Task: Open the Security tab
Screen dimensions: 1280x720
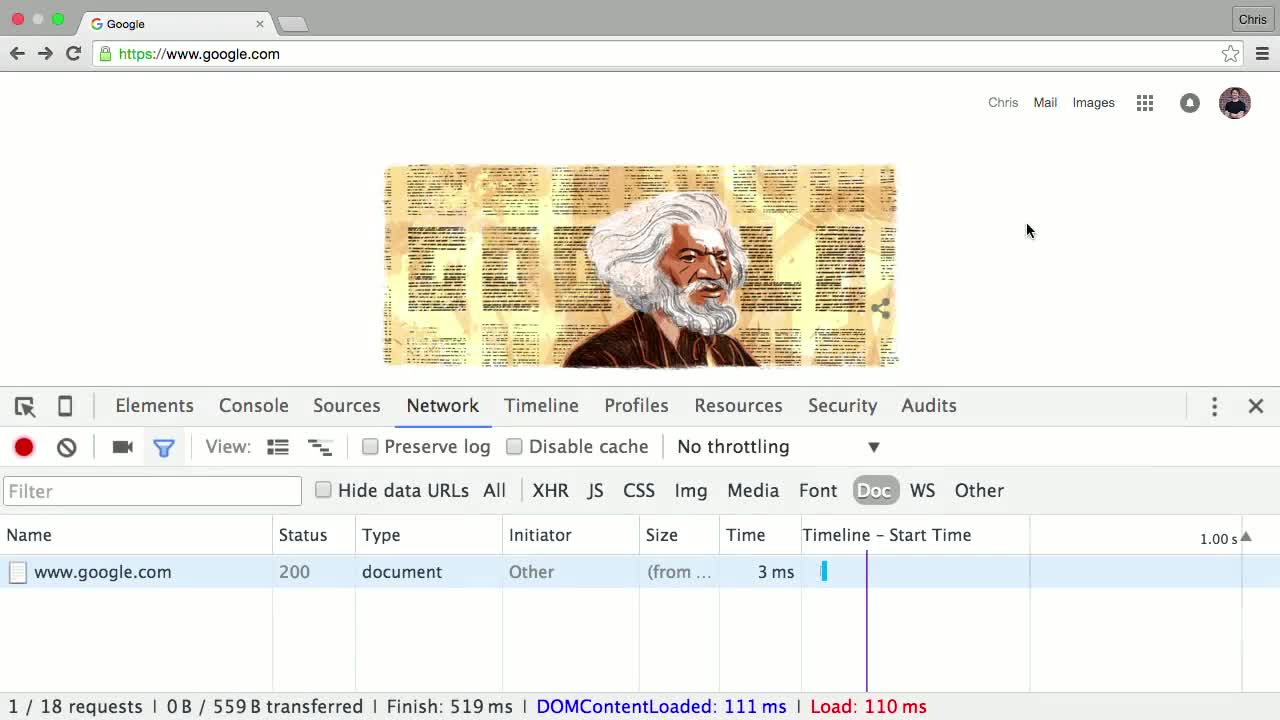Action: click(842, 406)
